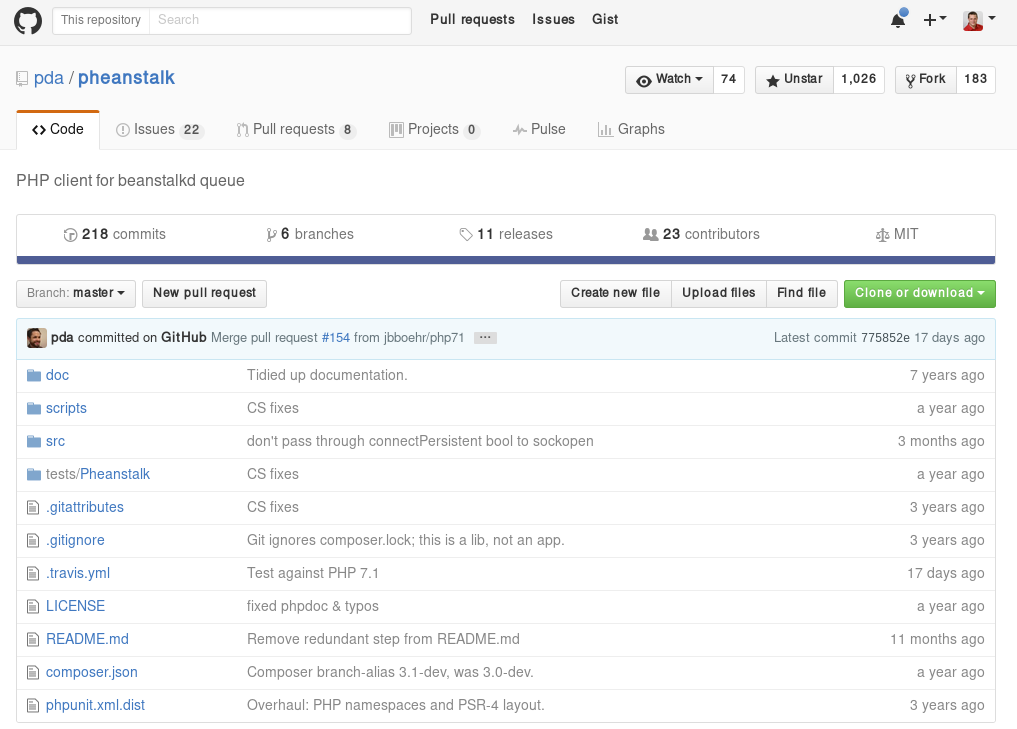1017x729 pixels.
Task: Open pull request #154 link
Action: pos(335,338)
